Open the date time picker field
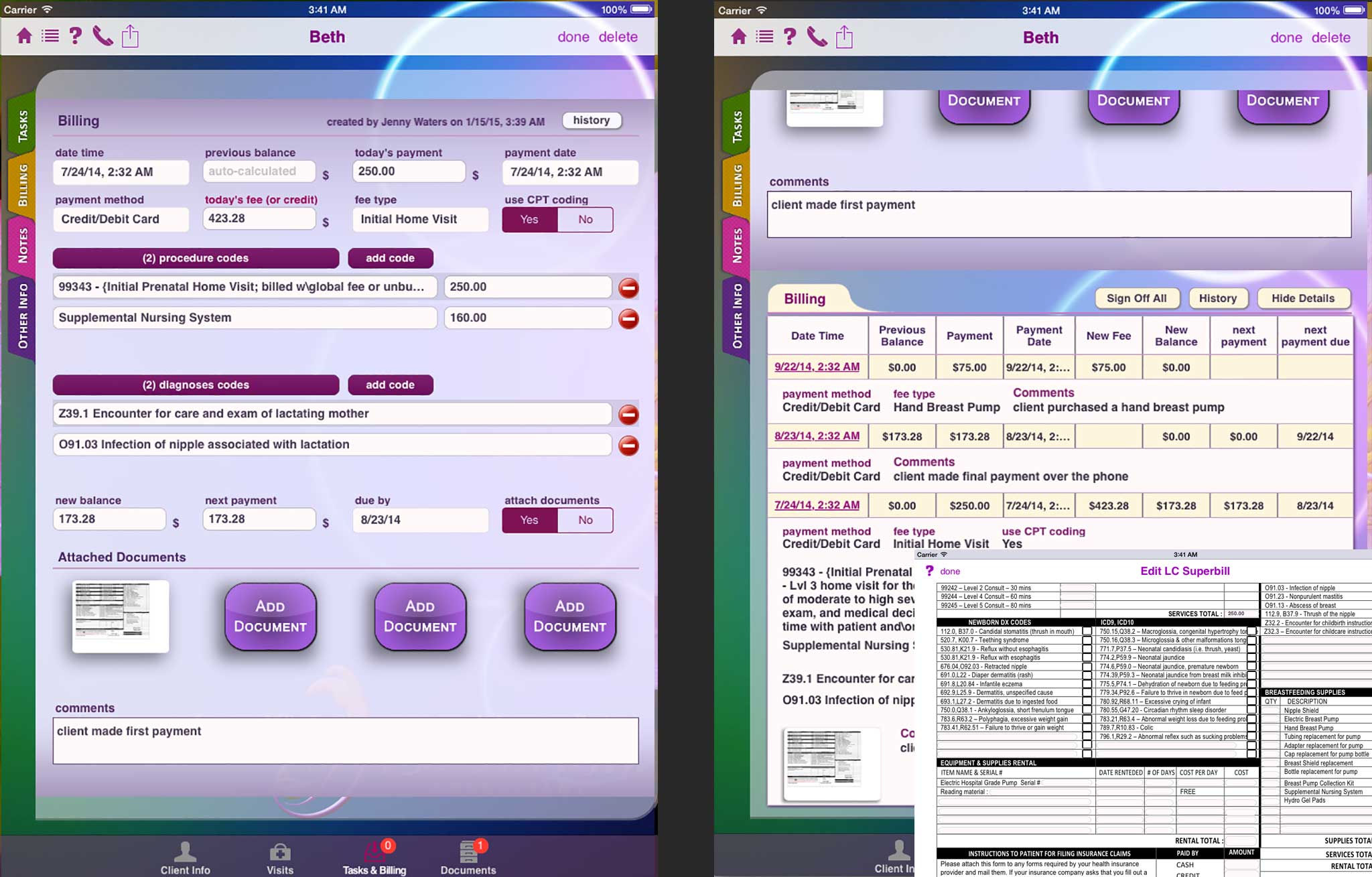 pyautogui.click(x=121, y=172)
